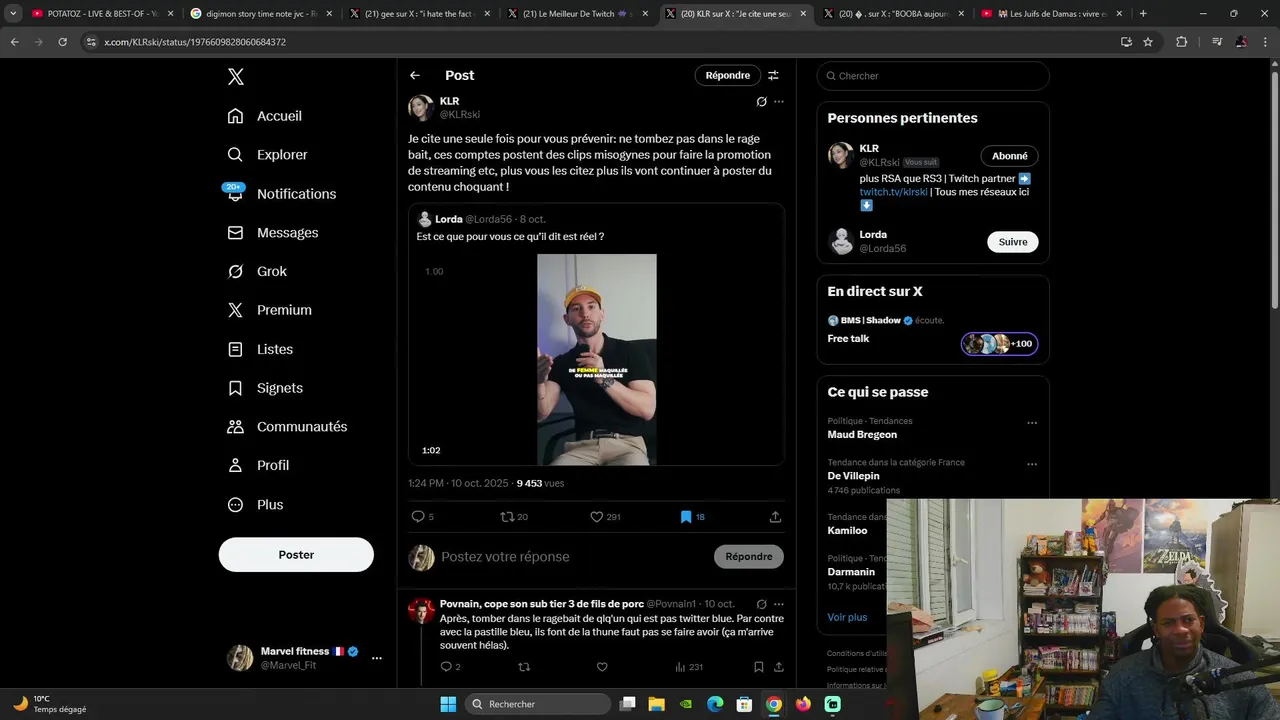This screenshot has height=720, width=1280.
Task: Like the KLR post with 291 likes
Action: coord(597,517)
